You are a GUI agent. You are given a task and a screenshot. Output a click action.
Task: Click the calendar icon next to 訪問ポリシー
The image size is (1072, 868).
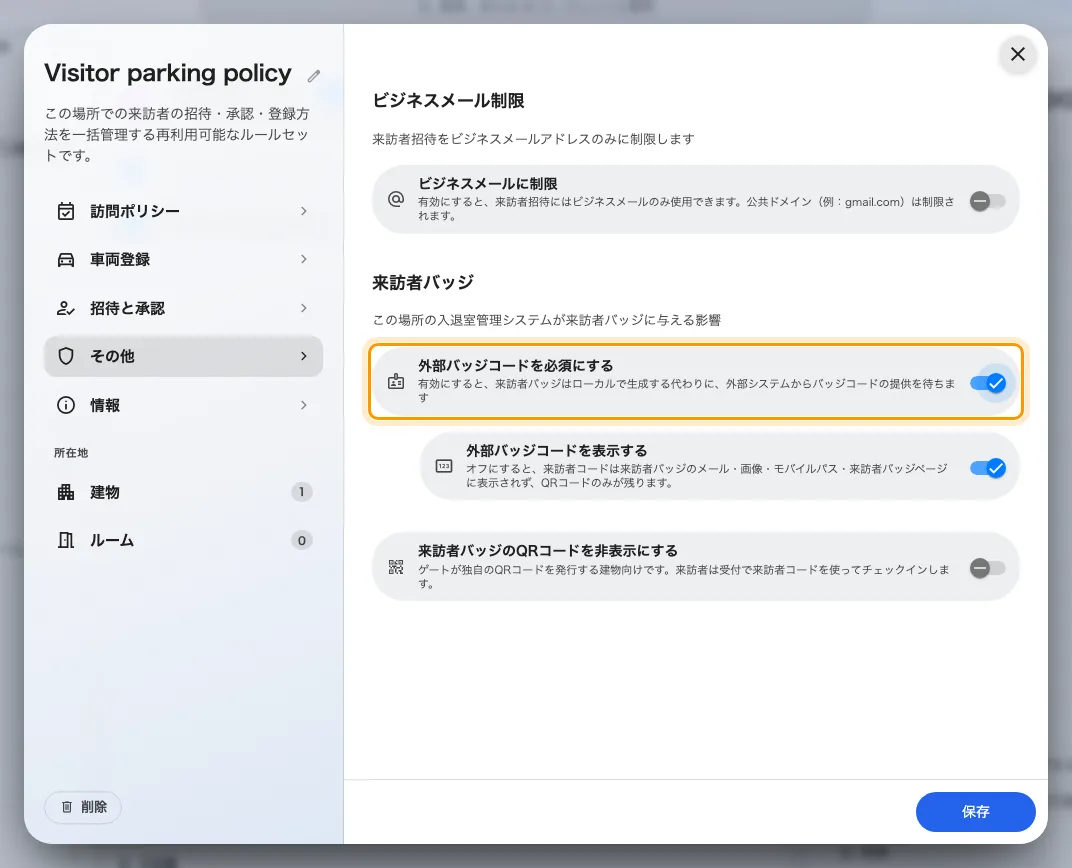pos(66,211)
